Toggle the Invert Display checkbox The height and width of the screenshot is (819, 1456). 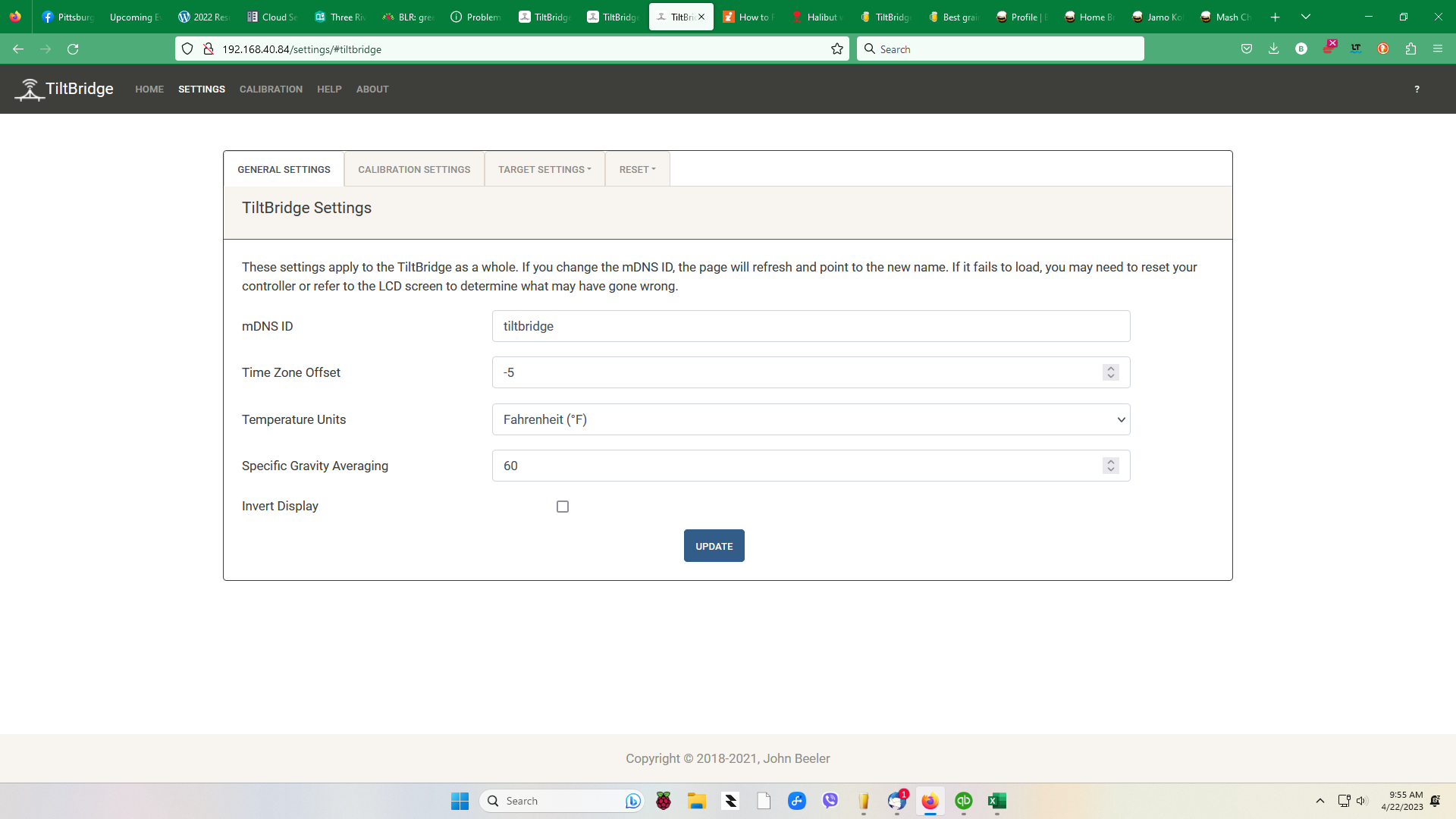[x=563, y=507]
